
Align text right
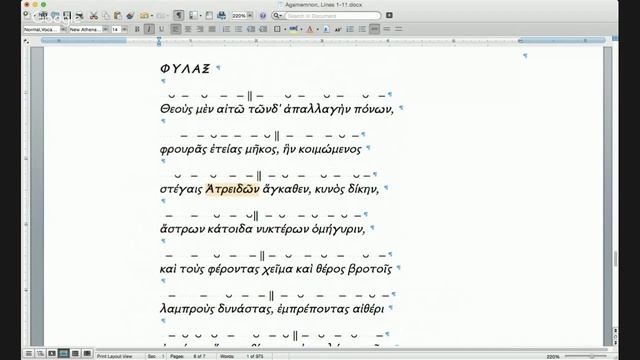200,29
